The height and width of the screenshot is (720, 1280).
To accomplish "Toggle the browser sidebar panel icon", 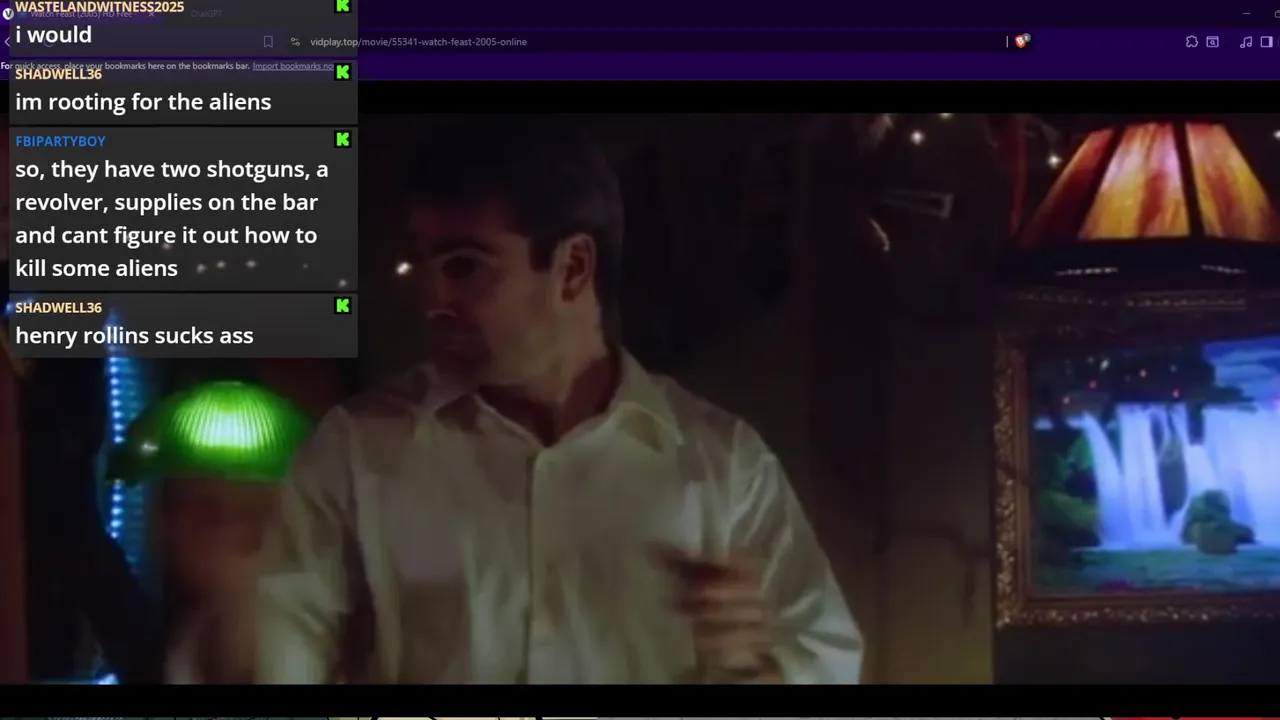I will (x=1268, y=42).
